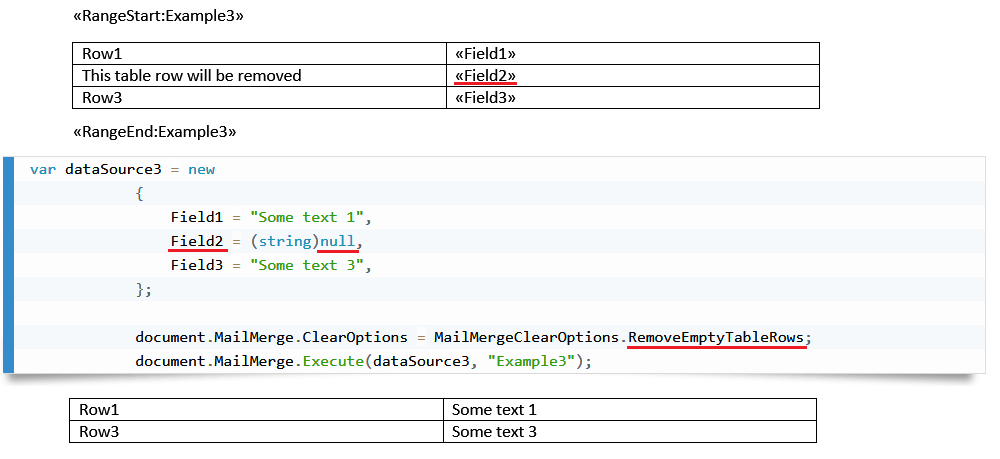
Task: Select the «Field3» merge field cell
Action: 485,98
